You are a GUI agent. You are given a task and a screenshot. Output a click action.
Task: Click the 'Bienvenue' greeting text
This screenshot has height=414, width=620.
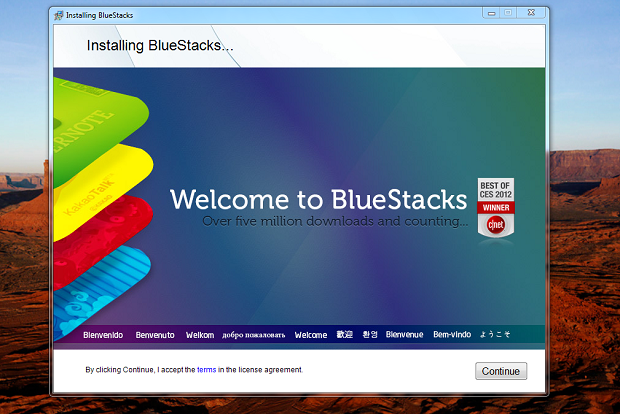point(405,335)
